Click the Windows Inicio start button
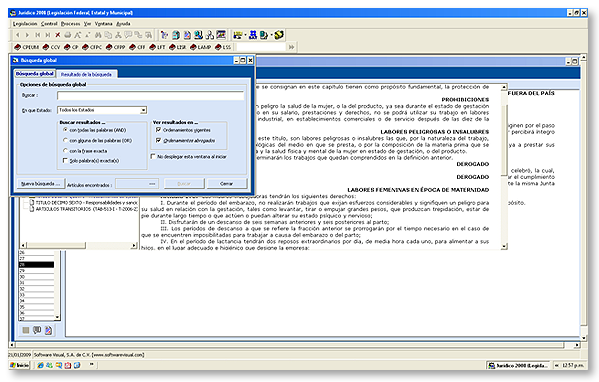This screenshot has height=382, width=599. tap(20, 365)
